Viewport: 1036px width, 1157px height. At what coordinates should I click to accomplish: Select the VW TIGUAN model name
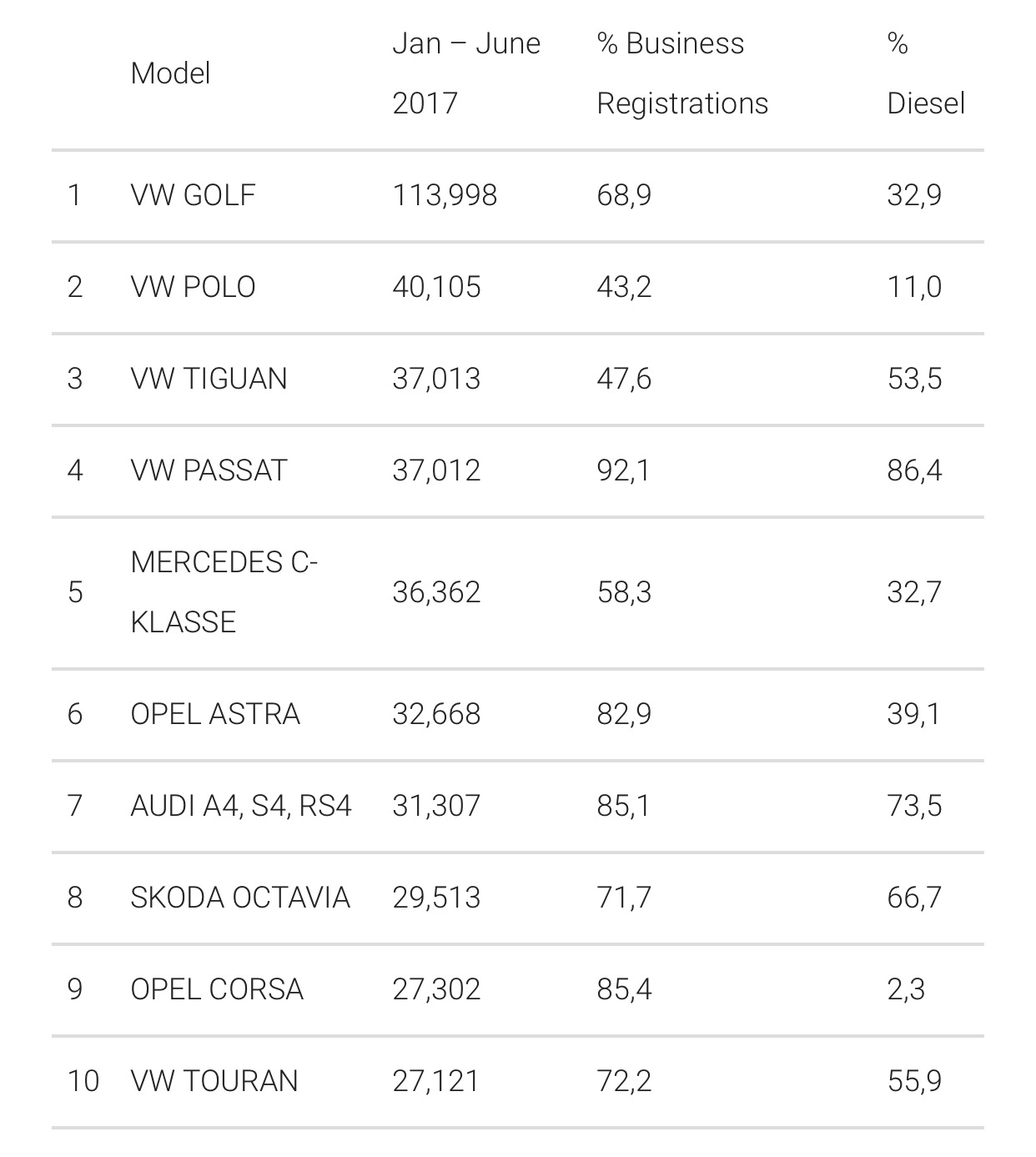point(209,379)
